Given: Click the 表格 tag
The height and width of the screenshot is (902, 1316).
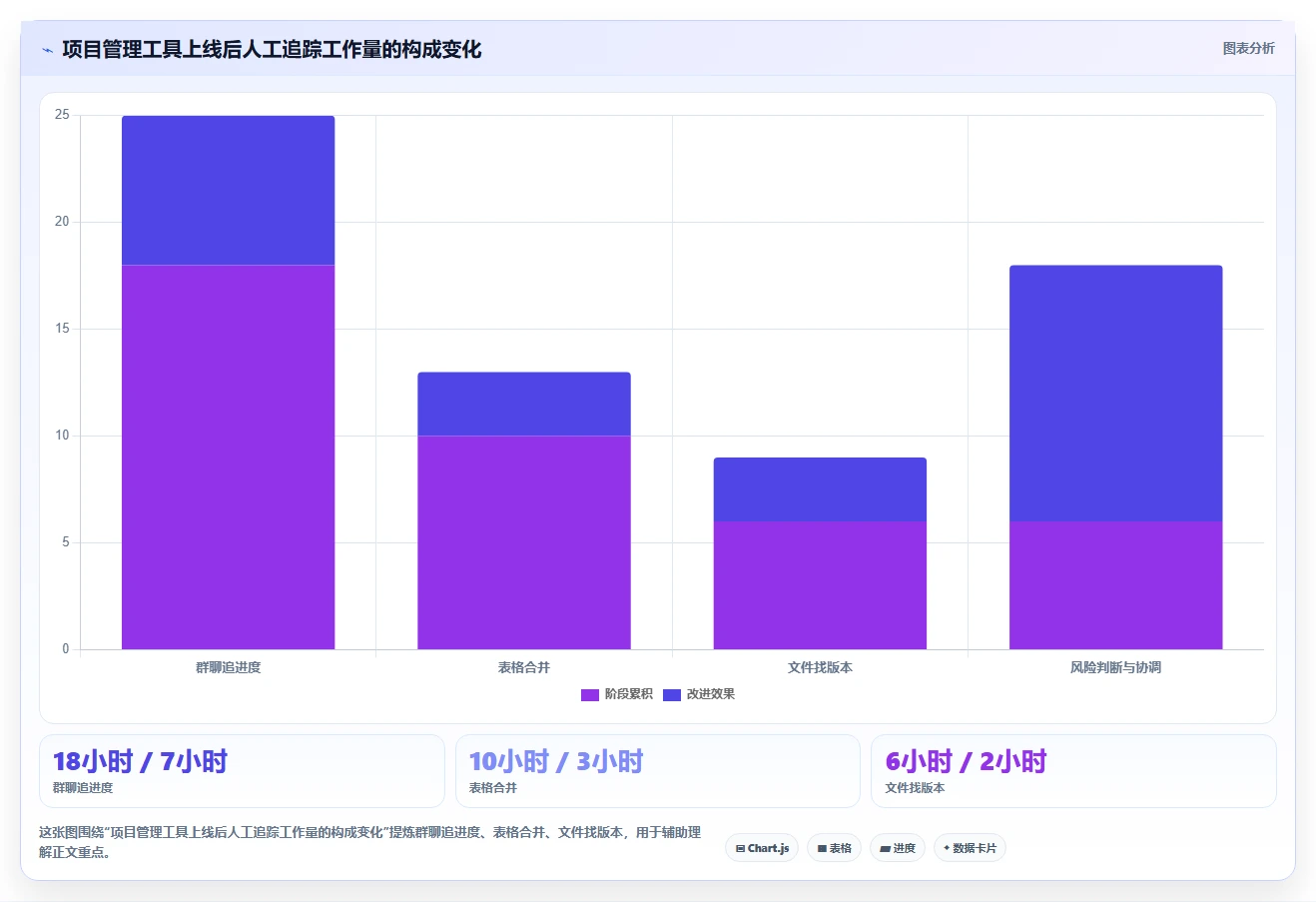Looking at the screenshot, I should click(x=834, y=848).
